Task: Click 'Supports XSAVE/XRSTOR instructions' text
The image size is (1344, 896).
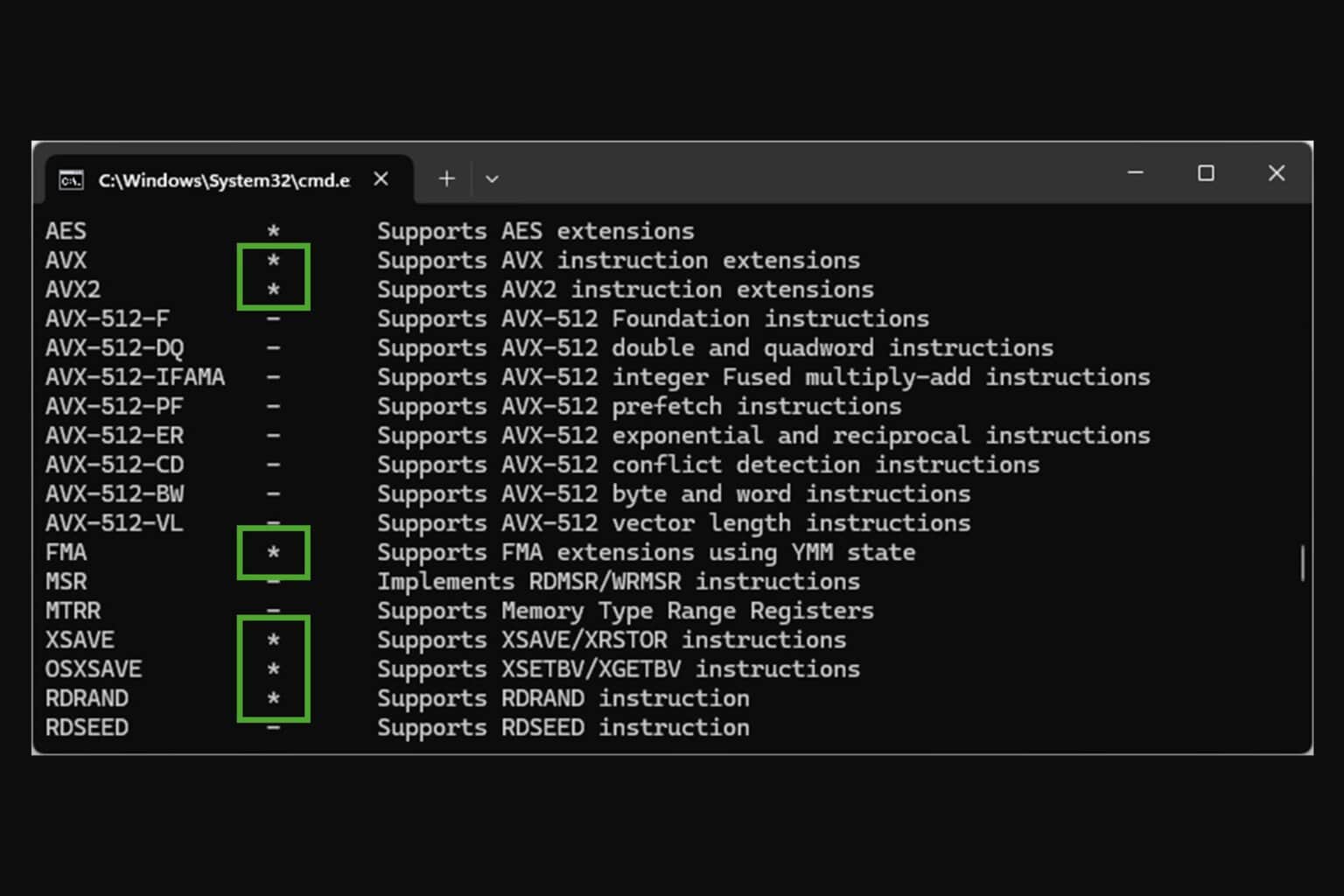Action: click(612, 640)
